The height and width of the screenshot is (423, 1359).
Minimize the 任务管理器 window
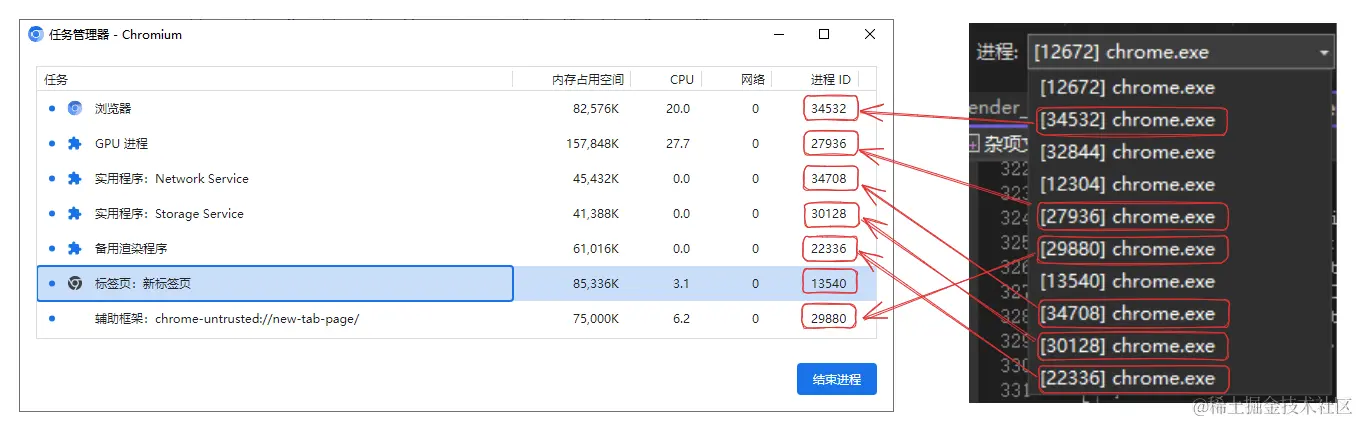click(x=778, y=34)
